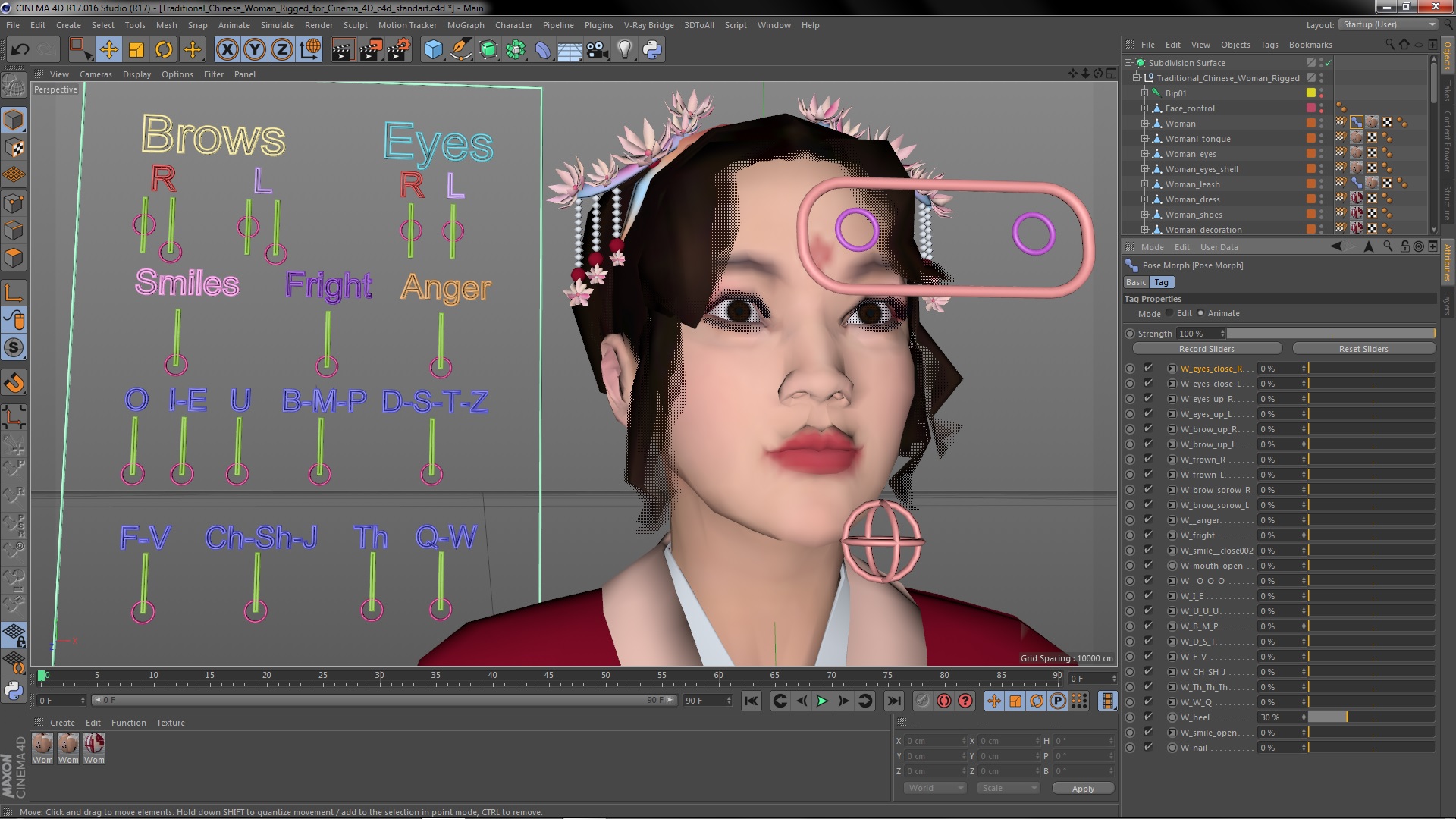The width and height of the screenshot is (1456, 819).
Task: Open the Scale coordinate dropdown
Action: (x=1008, y=788)
